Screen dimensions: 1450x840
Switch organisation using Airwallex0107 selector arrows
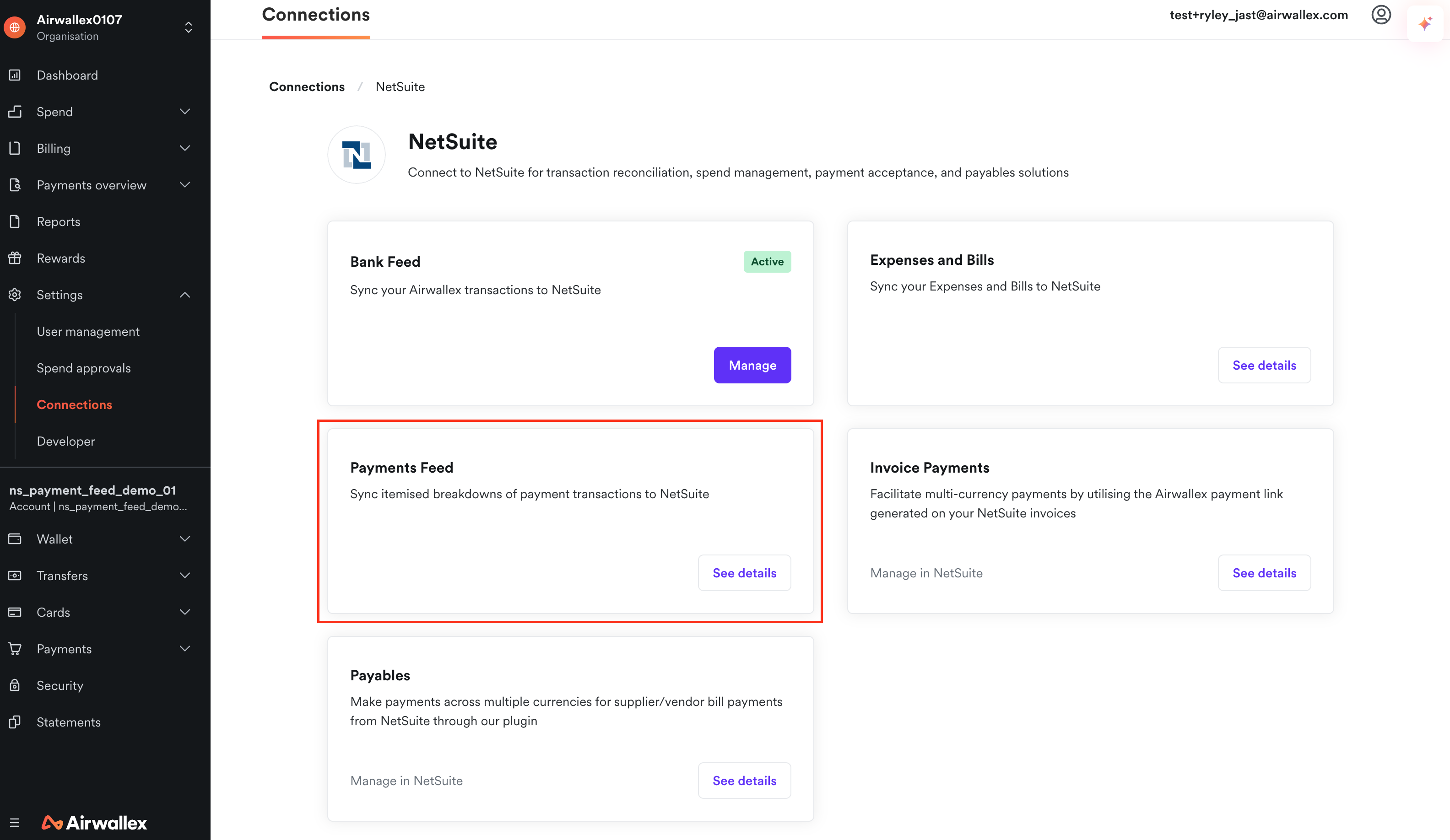(x=188, y=27)
